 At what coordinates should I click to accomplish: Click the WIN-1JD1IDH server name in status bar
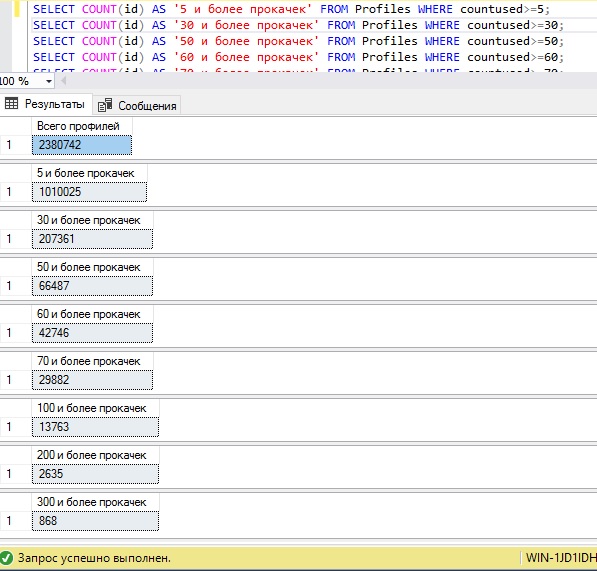pyautogui.click(x=560, y=558)
